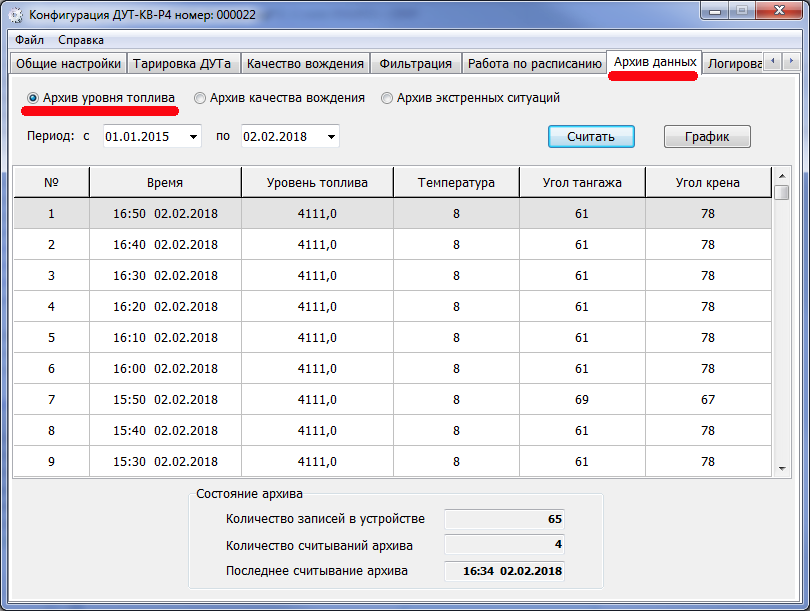This screenshot has width=810, height=611.
Task: Click the table scrollbar up arrow
Action: (782, 176)
